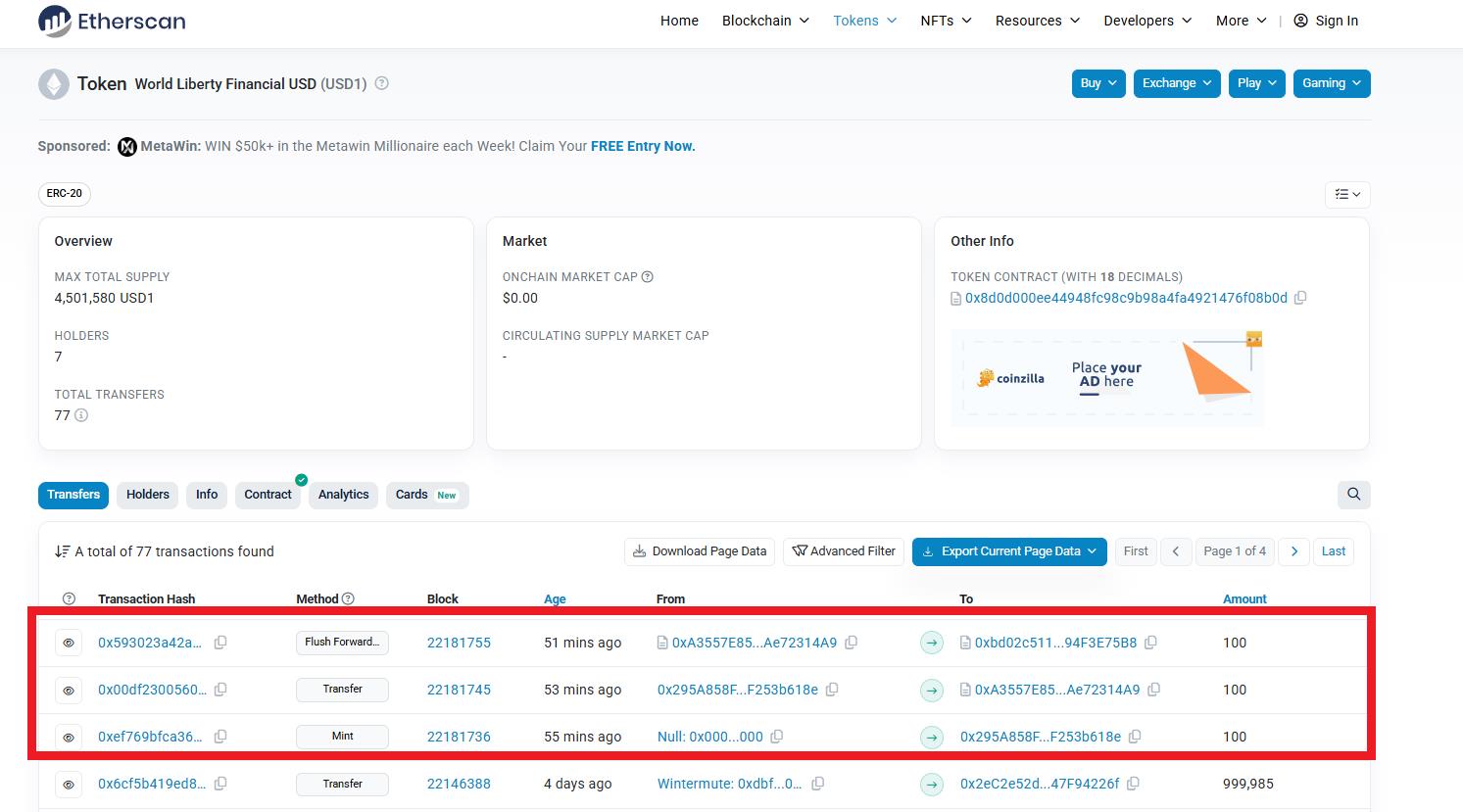Screen dimensions: 1463x812
Task: Go to First page
Action: click(1136, 551)
